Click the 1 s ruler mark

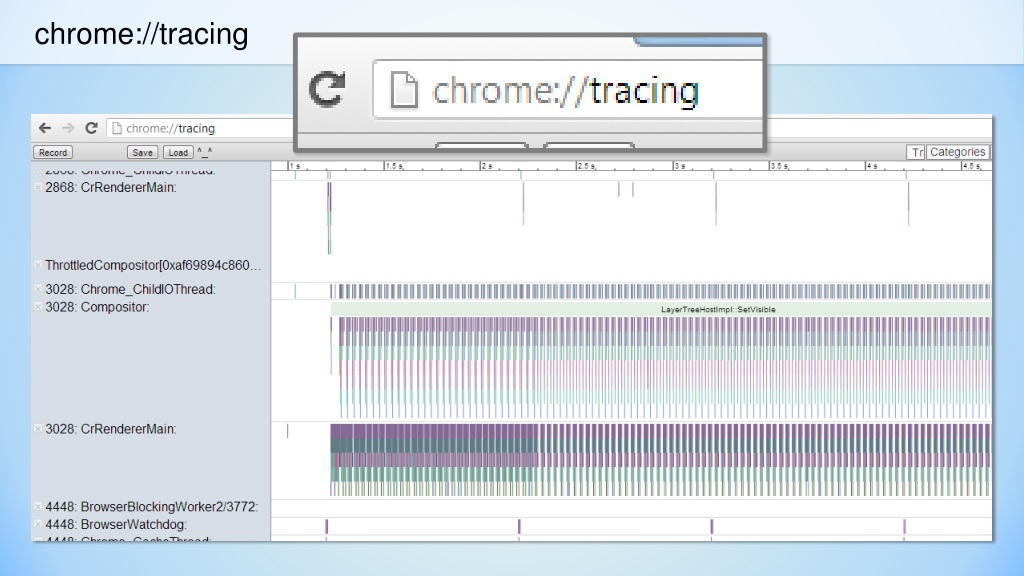(x=295, y=166)
